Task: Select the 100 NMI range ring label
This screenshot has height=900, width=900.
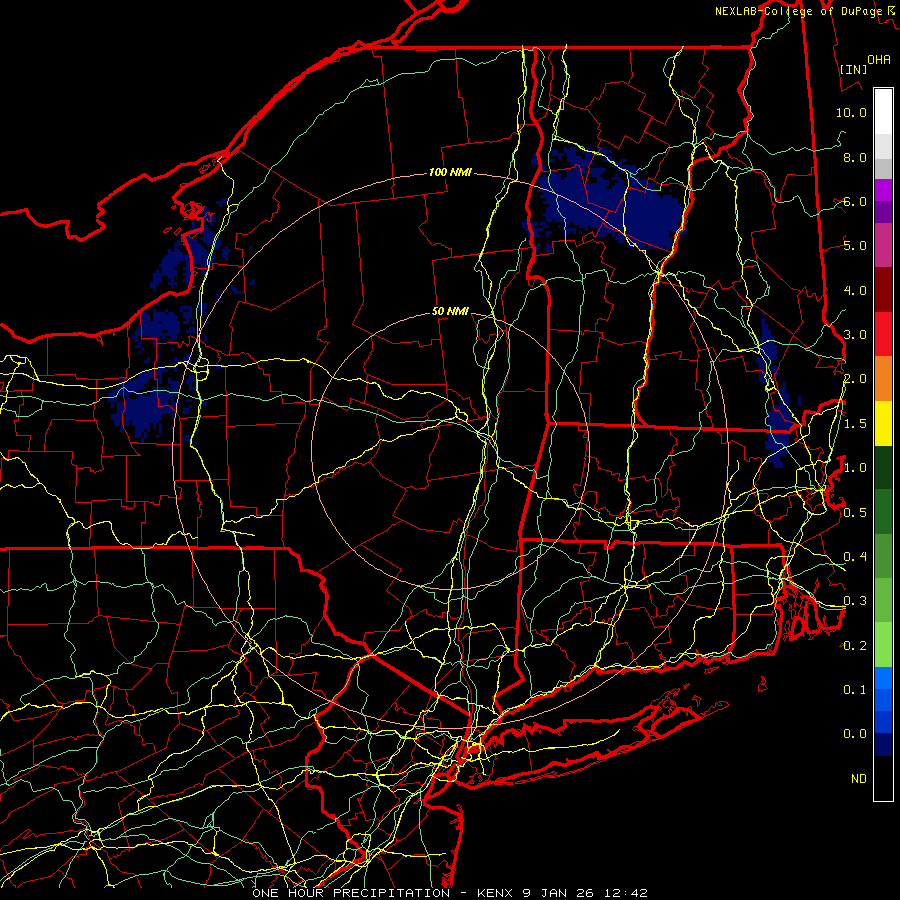Action: point(451,172)
